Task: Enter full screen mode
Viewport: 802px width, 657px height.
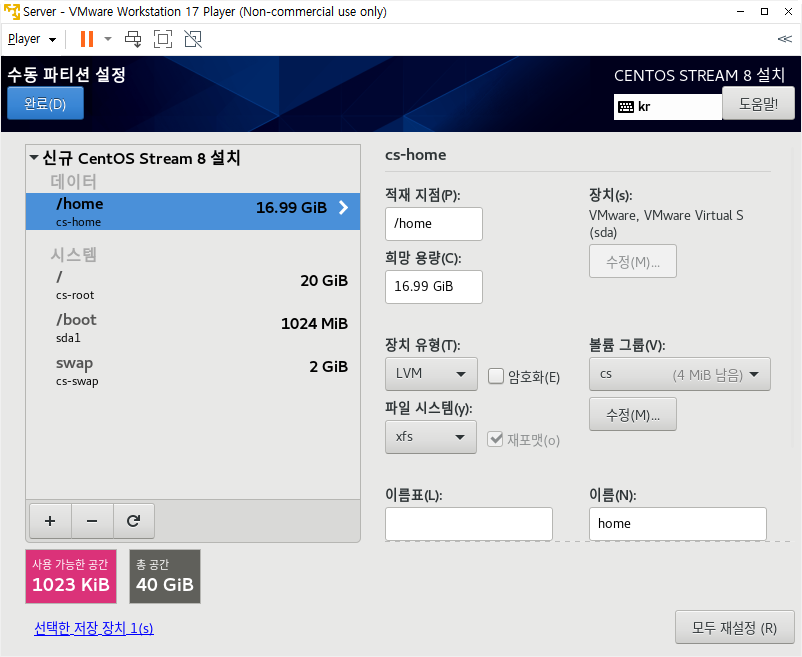Action: (163, 39)
